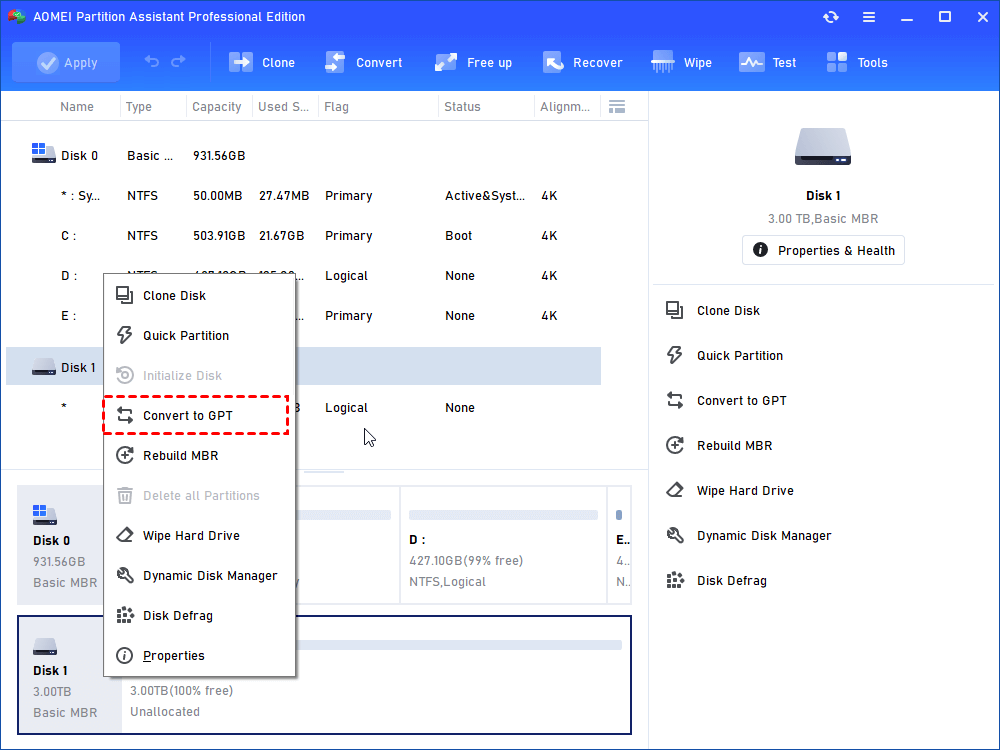Choose Quick Partition in context menu
The image size is (1000, 750).
tap(199, 335)
